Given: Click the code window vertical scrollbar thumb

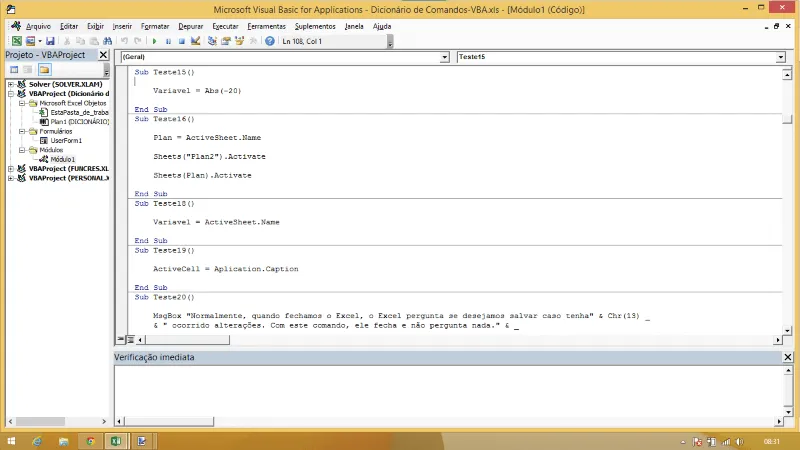Looking at the screenshot, I should 787,119.
